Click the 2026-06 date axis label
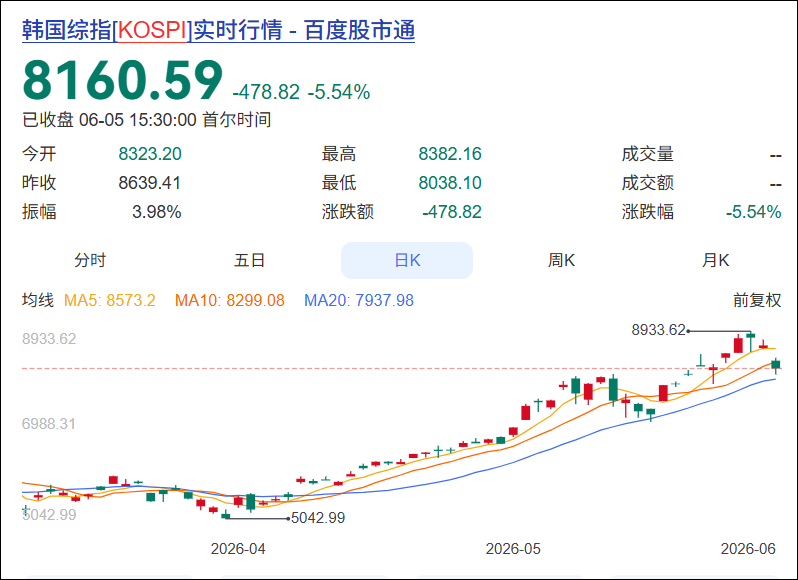The width and height of the screenshot is (798, 580). pyautogui.click(x=748, y=548)
